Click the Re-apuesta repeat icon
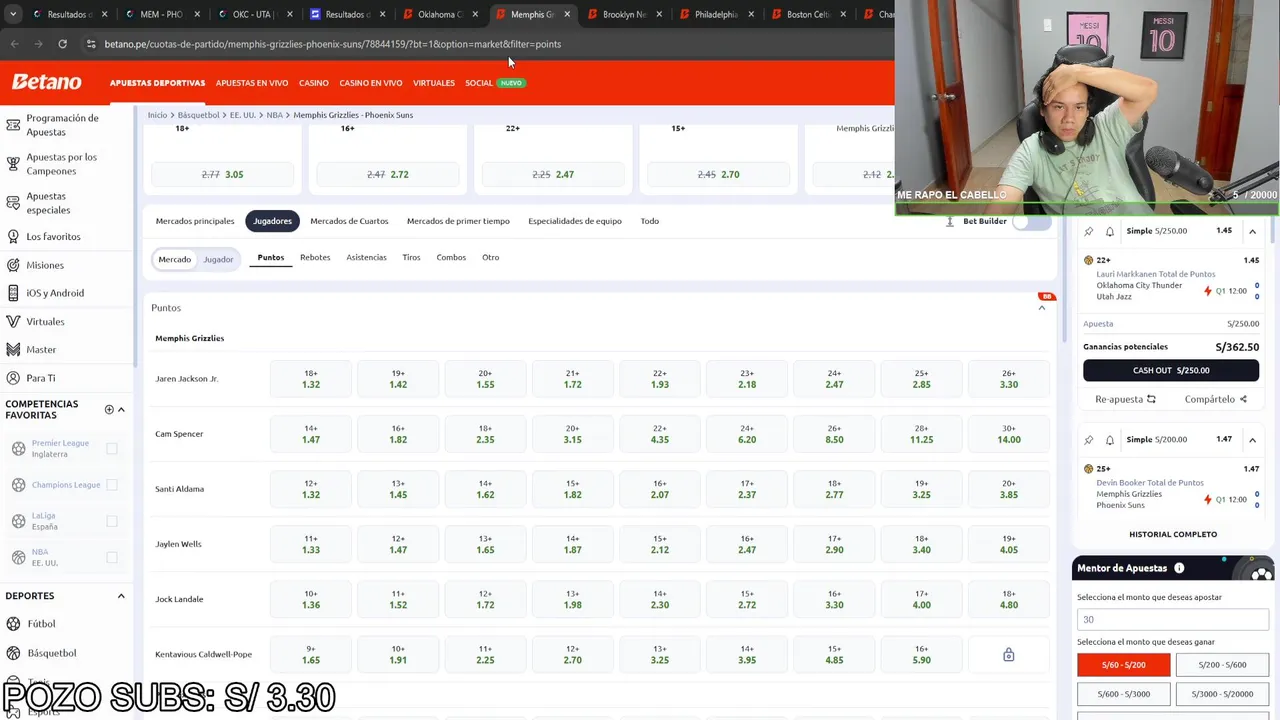The width and height of the screenshot is (1280, 720). coord(1151,399)
